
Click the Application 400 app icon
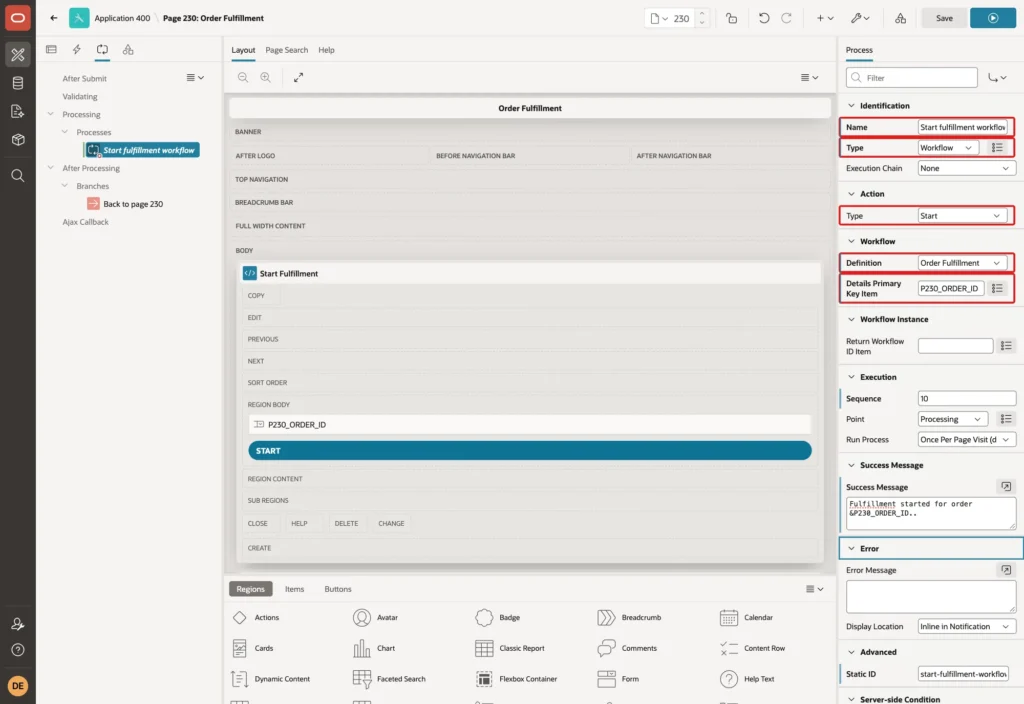tap(79, 18)
